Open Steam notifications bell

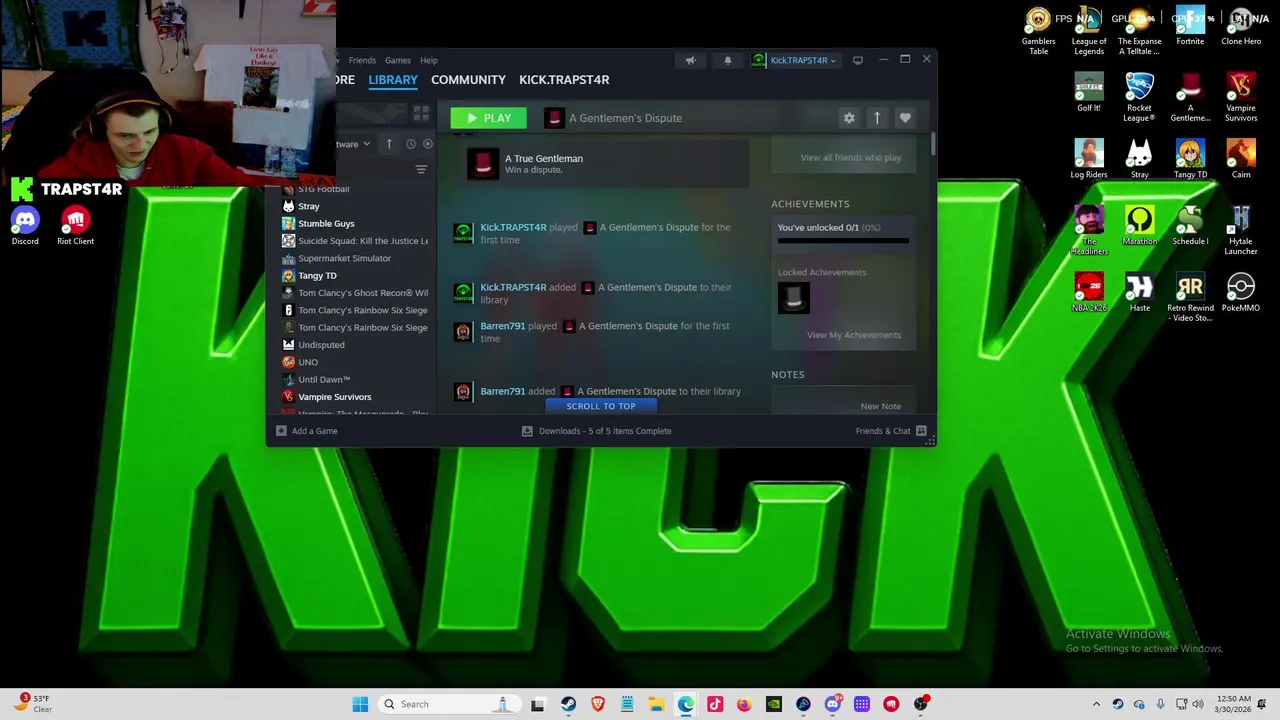click(727, 60)
